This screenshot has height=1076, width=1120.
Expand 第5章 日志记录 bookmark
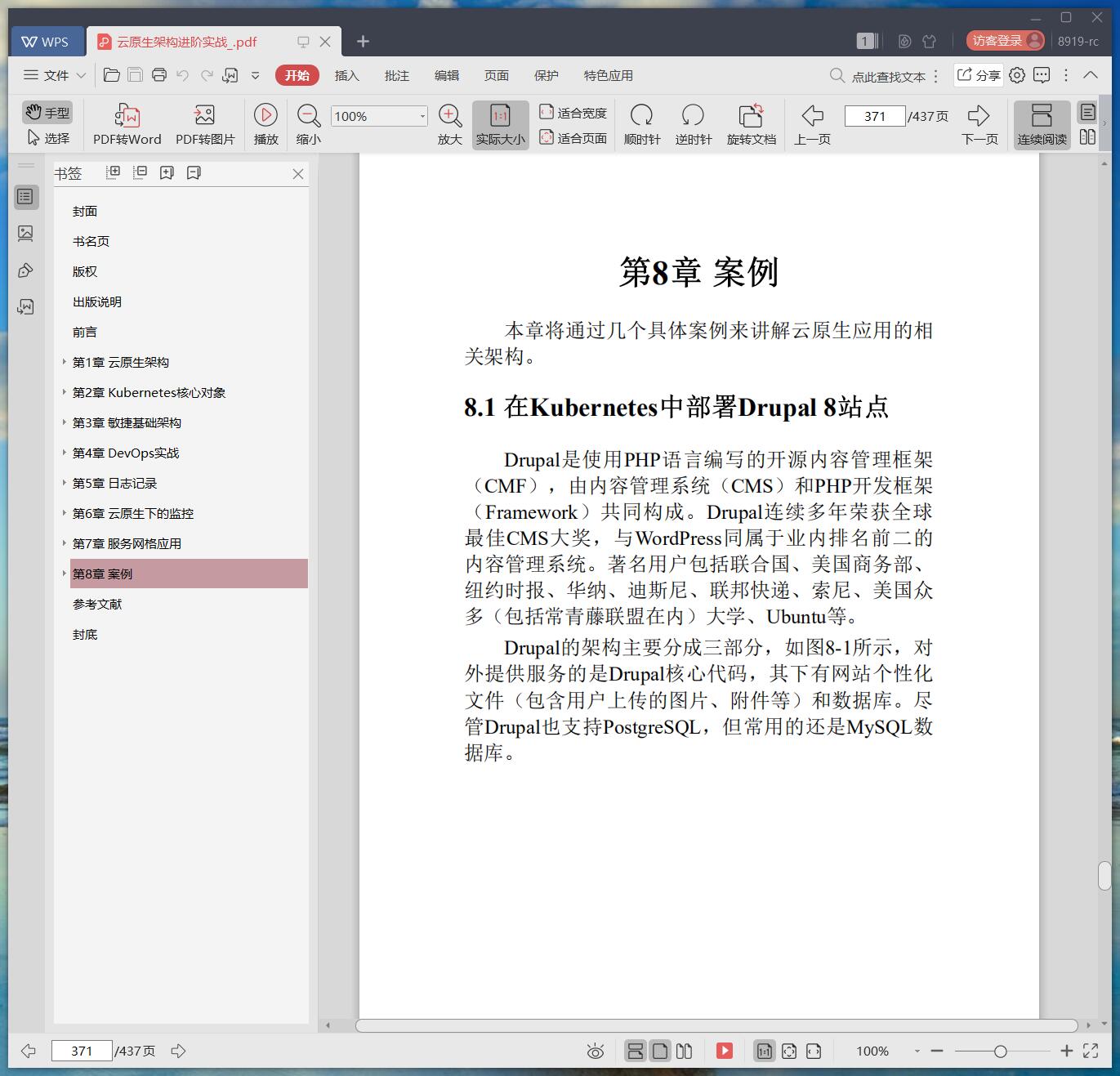click(x=65, y=482)
